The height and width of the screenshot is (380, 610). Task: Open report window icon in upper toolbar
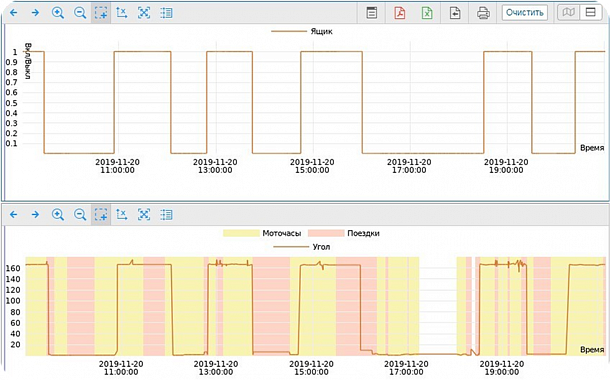pyautogui.click(x=372, y=13)
